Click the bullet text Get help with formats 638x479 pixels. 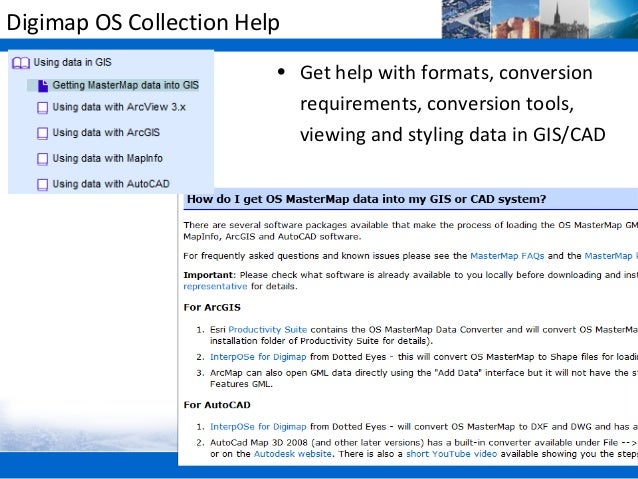click(x=452, y=103)
